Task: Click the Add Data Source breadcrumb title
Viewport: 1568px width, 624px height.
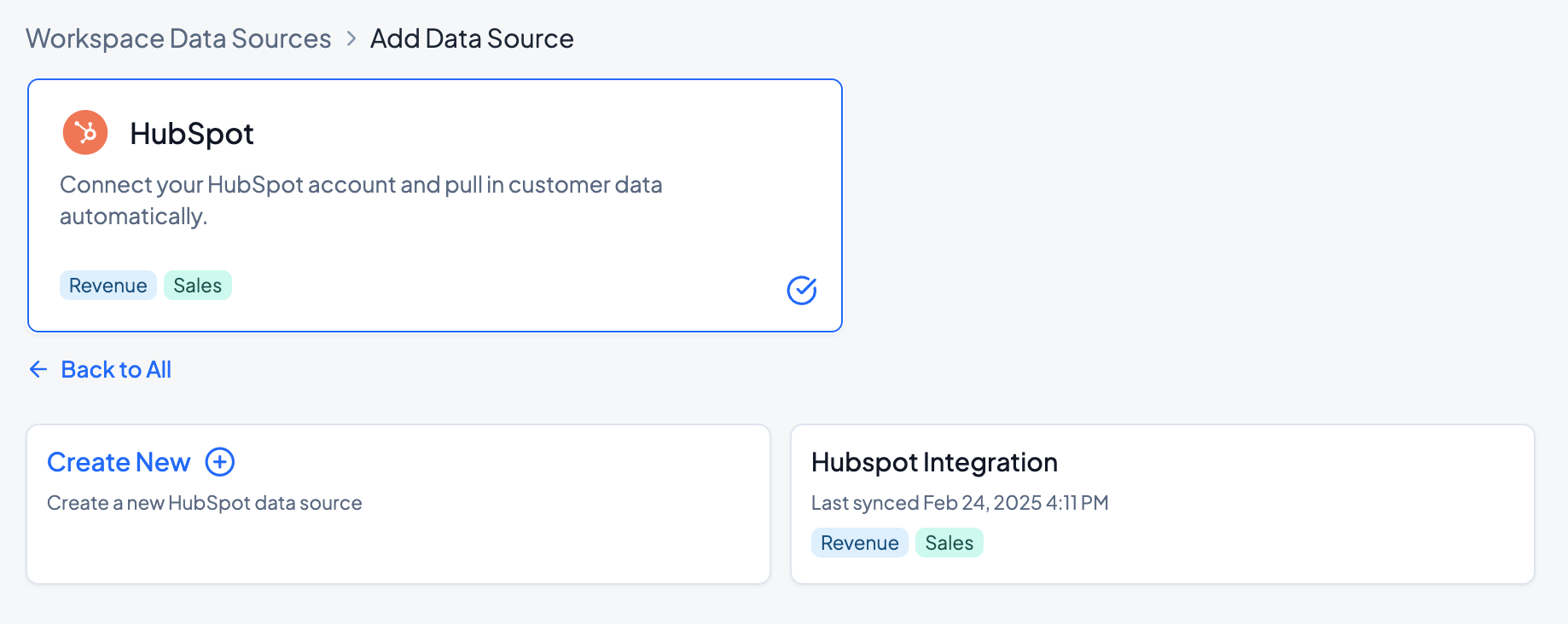Action: pyautogui.click(x=472, y=39)
